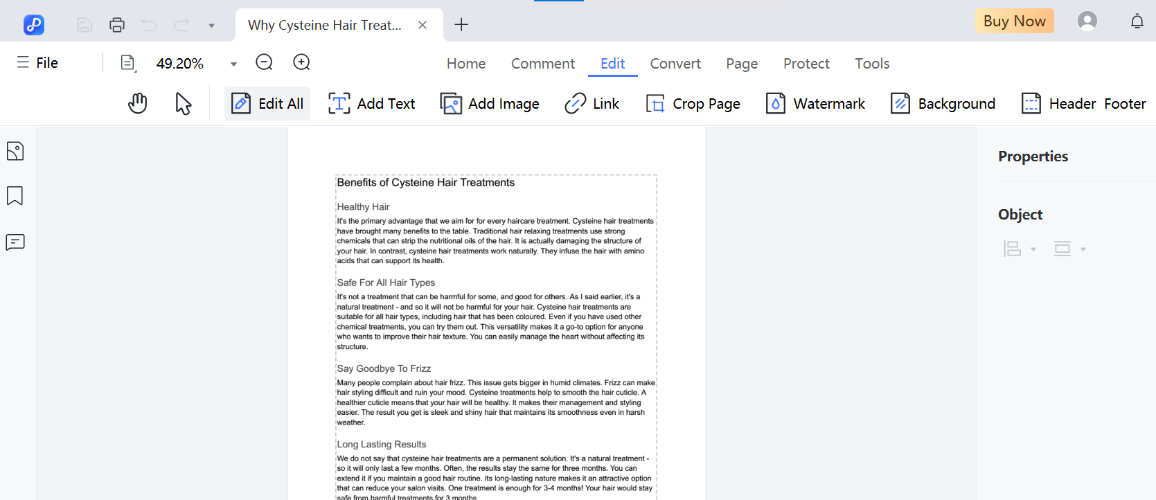Viewport: 1156px width, 500px height.
Task: Click the Long Lasting Results subheading
Action: coord(381,444)
